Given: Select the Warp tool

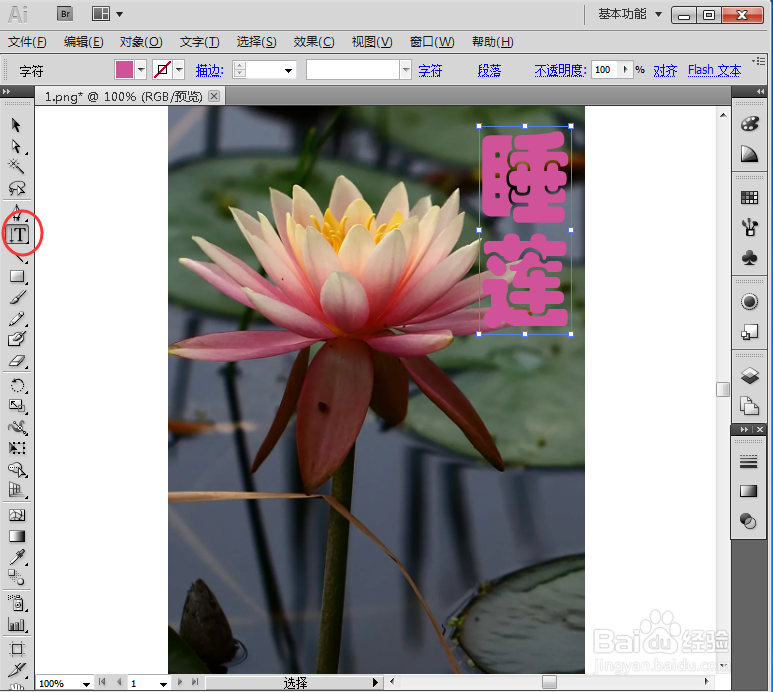Looking at the screenshot, I should [17, 427].
